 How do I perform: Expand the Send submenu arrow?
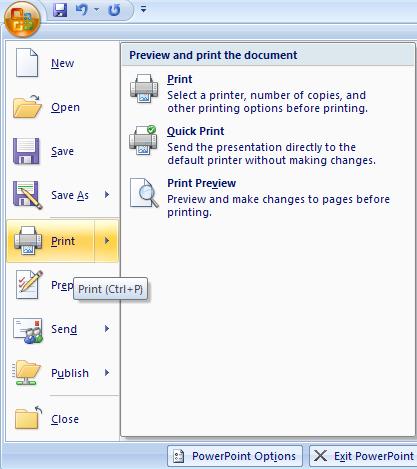[x=107, y=329]
